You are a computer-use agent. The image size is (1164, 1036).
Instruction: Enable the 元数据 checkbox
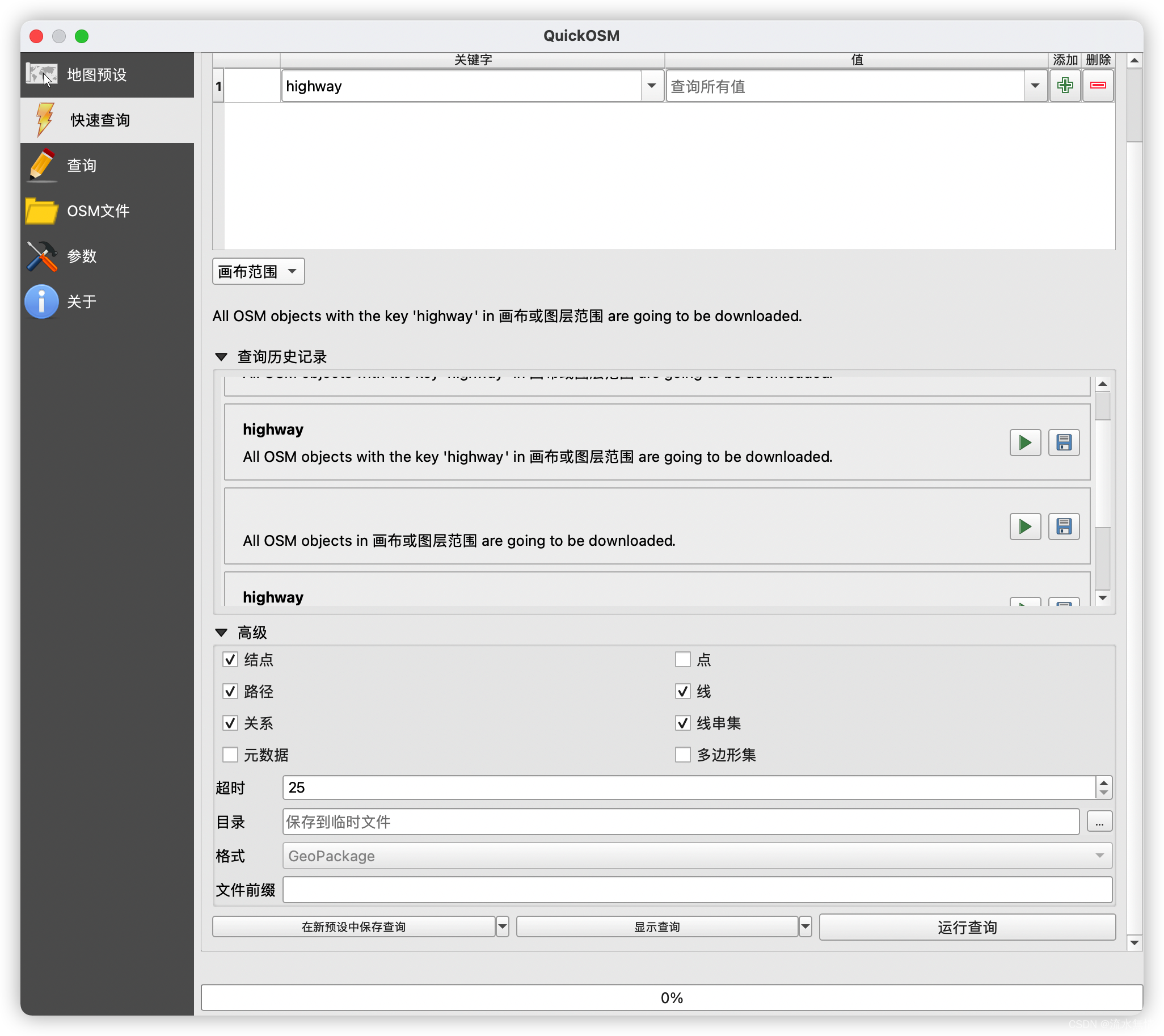click(230, 755)
